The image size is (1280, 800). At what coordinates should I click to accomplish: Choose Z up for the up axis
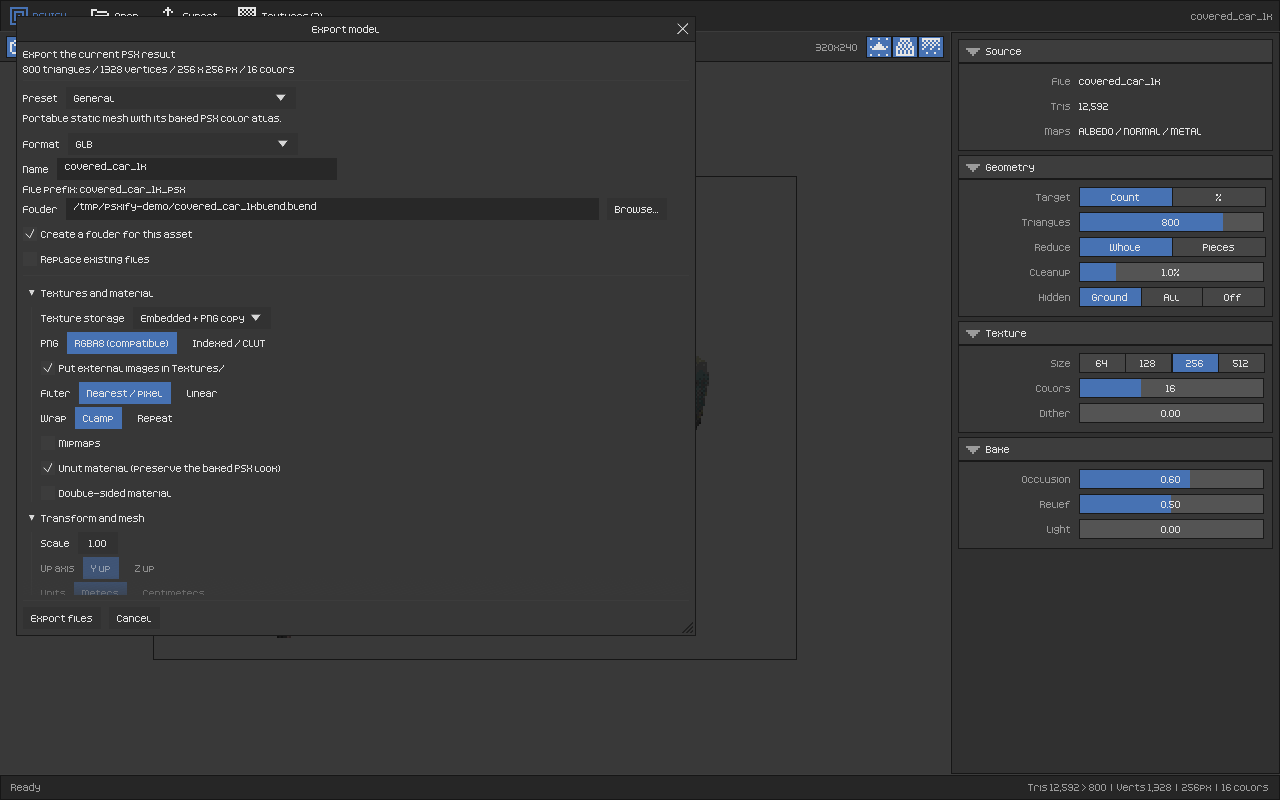point(144,568)
